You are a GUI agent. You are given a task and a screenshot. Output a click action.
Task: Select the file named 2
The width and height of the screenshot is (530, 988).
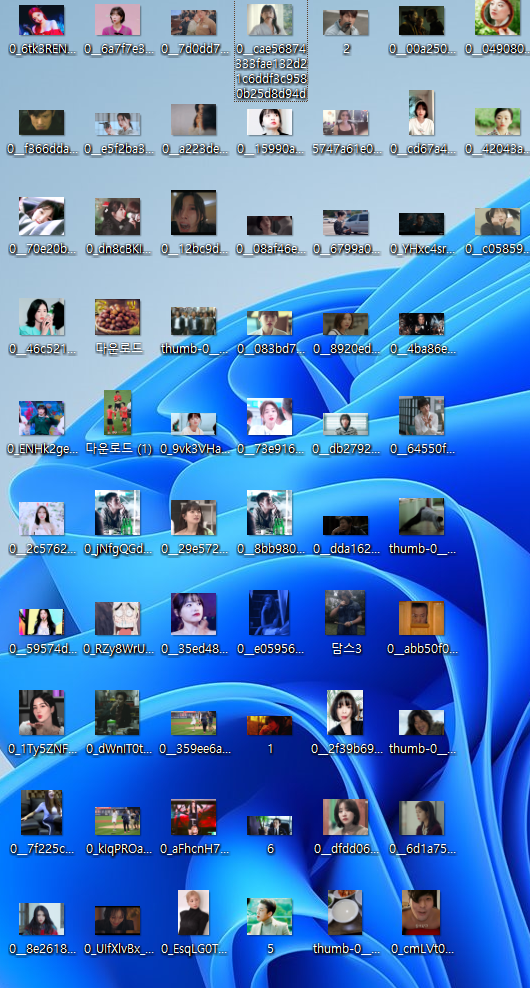click(346, 23)
